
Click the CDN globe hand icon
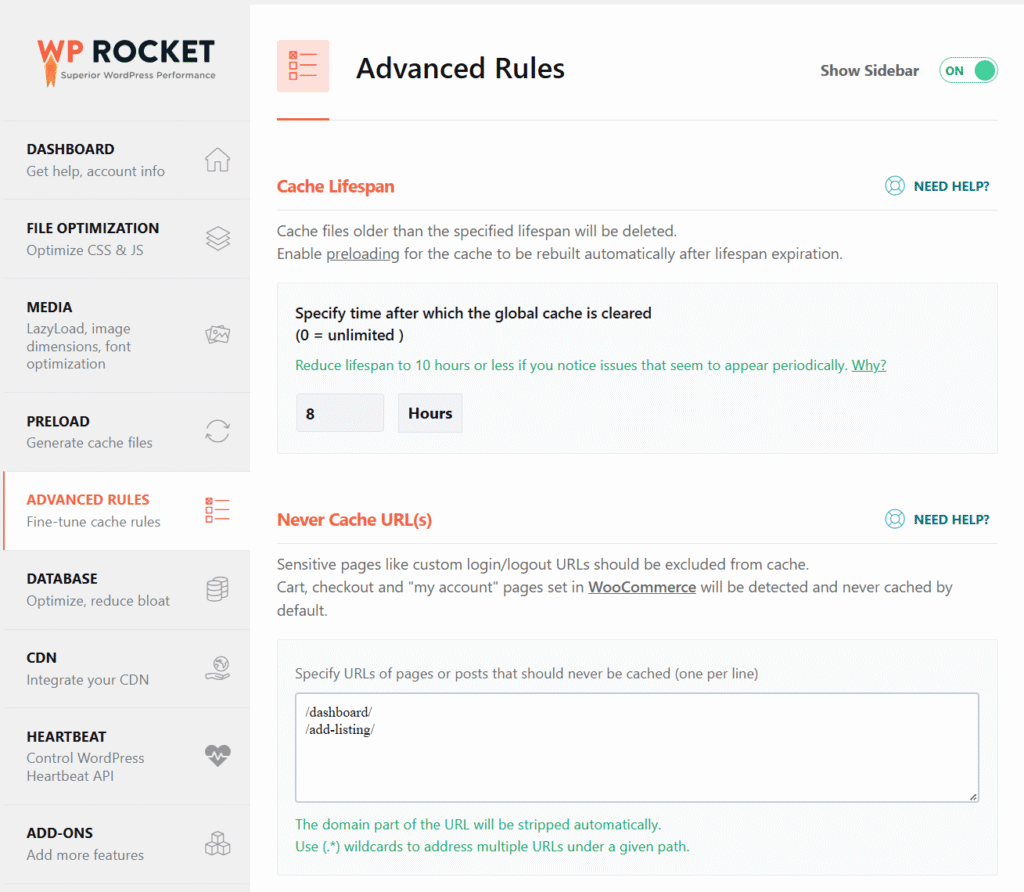coord(217,668)
